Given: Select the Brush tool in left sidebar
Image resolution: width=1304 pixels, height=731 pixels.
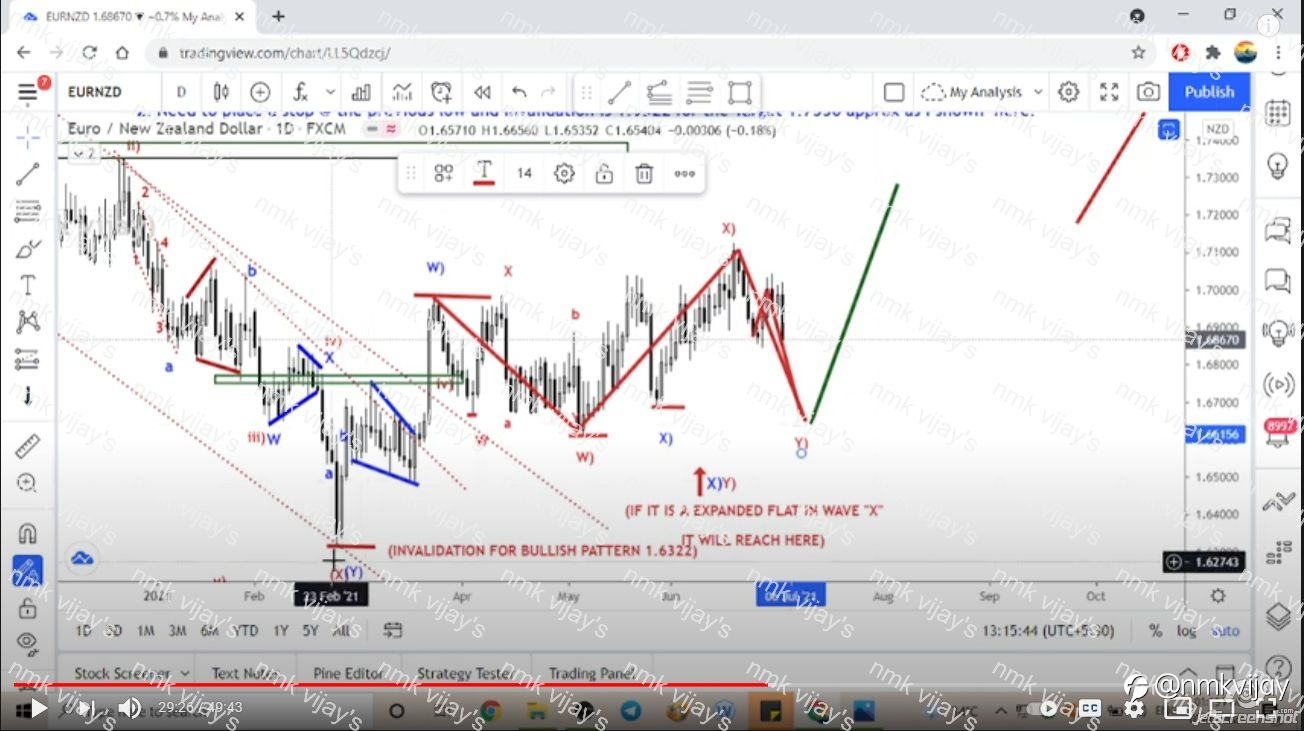Looking at the screenshot, I should click(x=27, y=248).
